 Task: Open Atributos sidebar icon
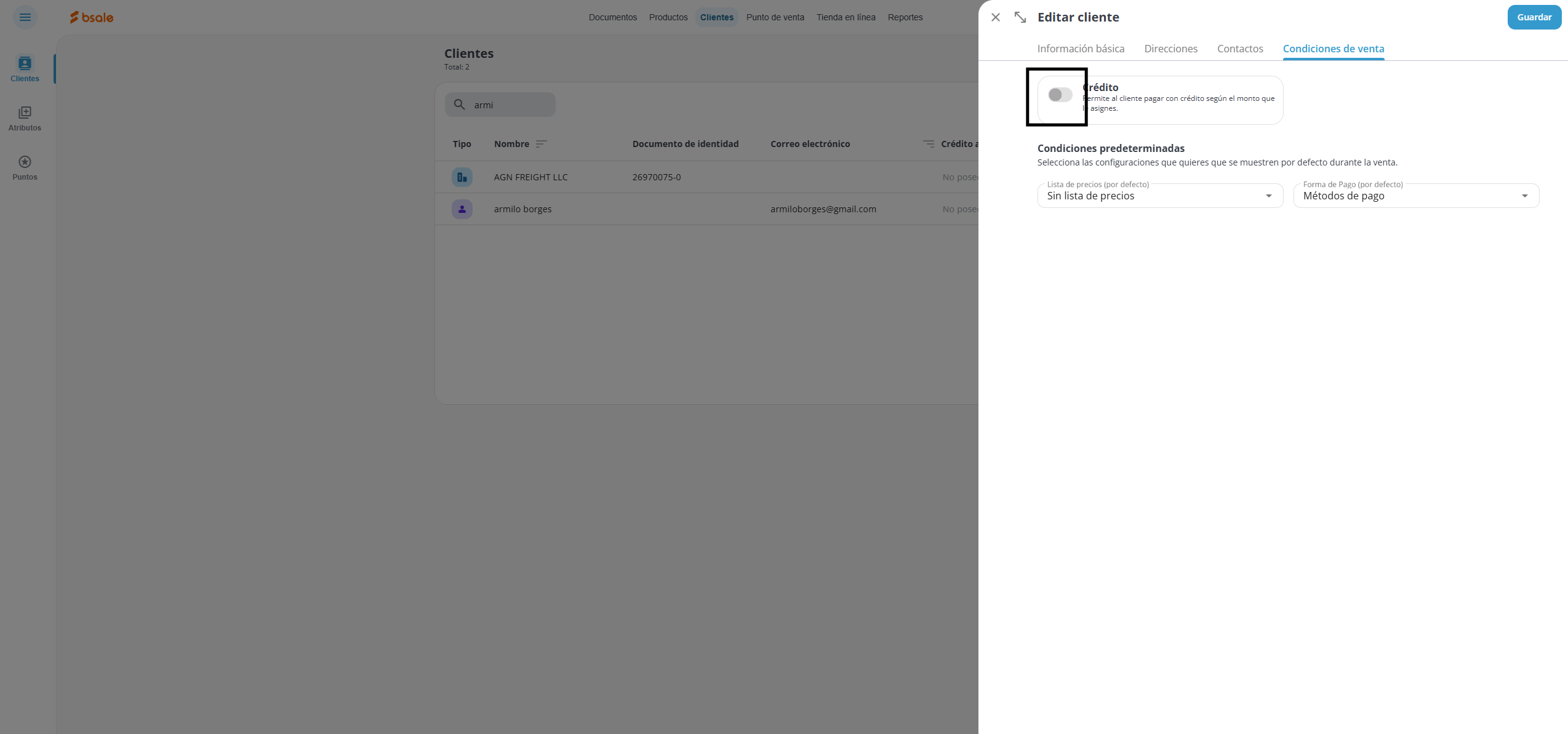pos(25,113)
